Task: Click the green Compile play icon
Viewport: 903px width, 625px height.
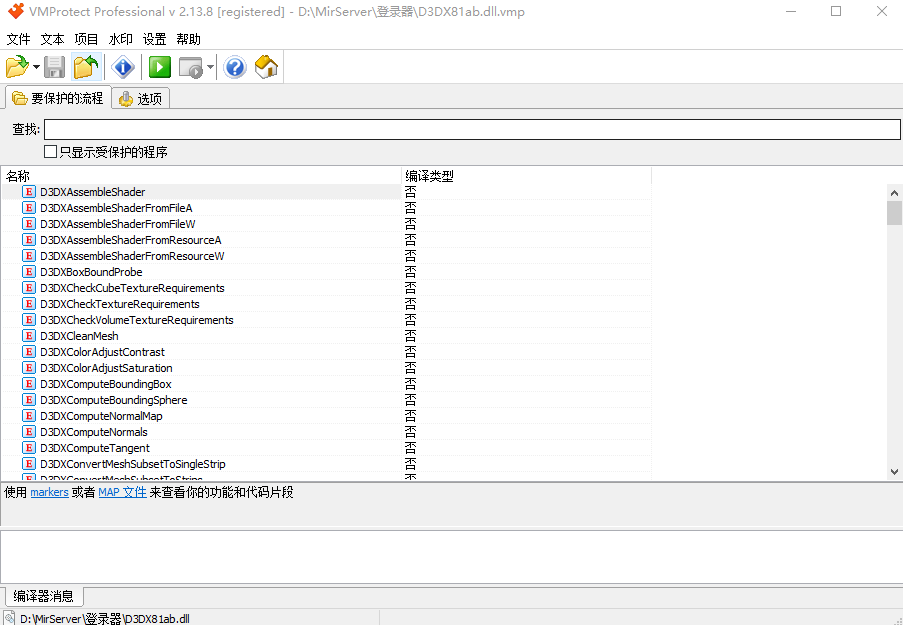Action: tap(160, 67)
